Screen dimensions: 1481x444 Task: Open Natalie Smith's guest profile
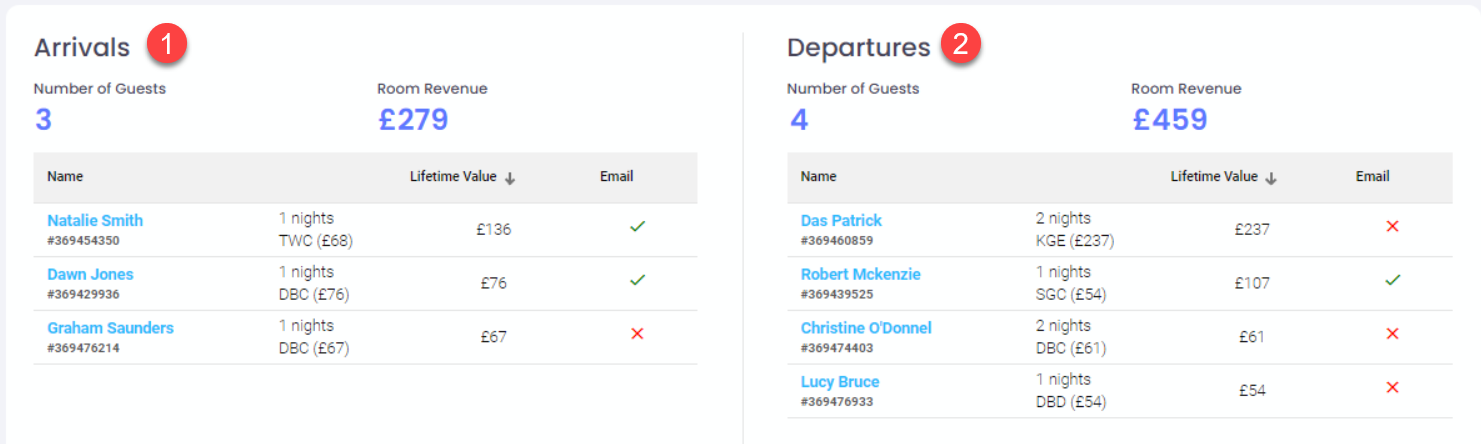point(95,220)
